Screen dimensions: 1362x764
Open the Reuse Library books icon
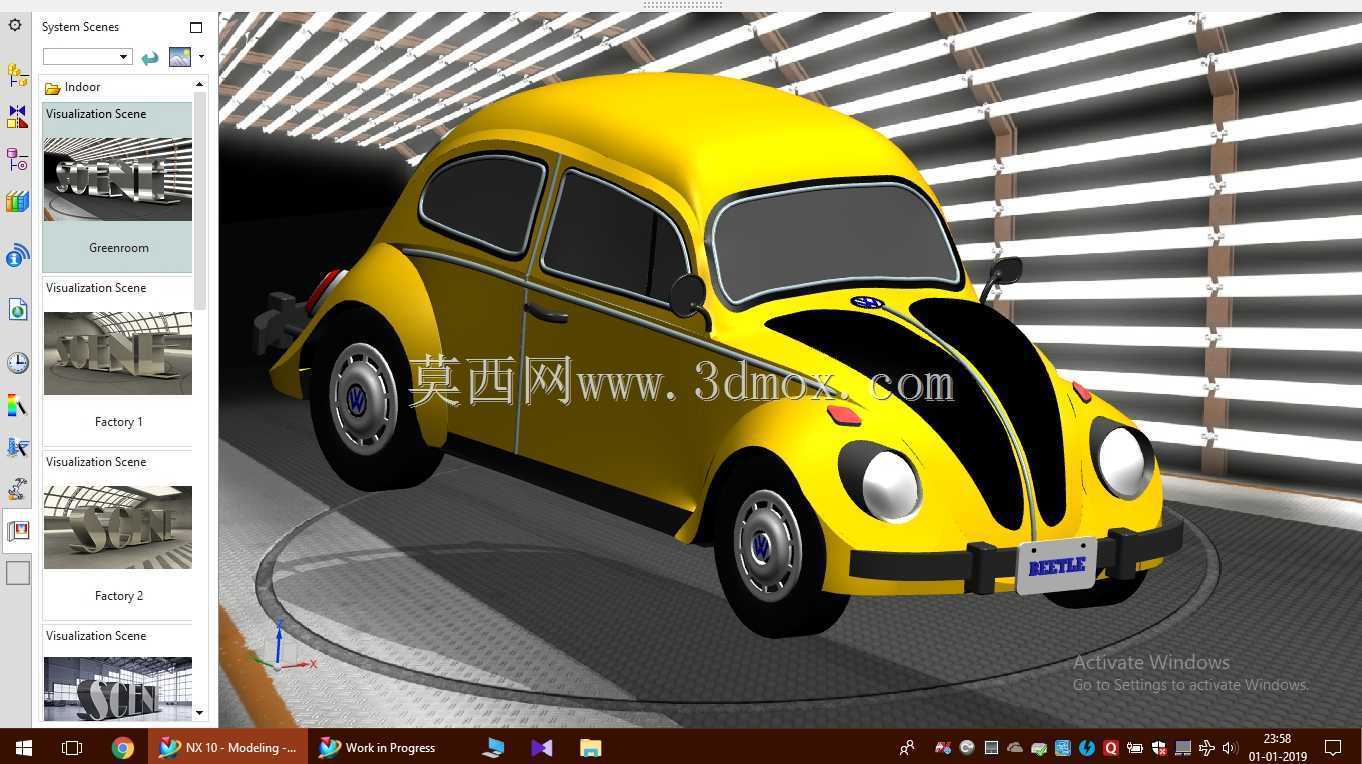(x=17, y=202)
